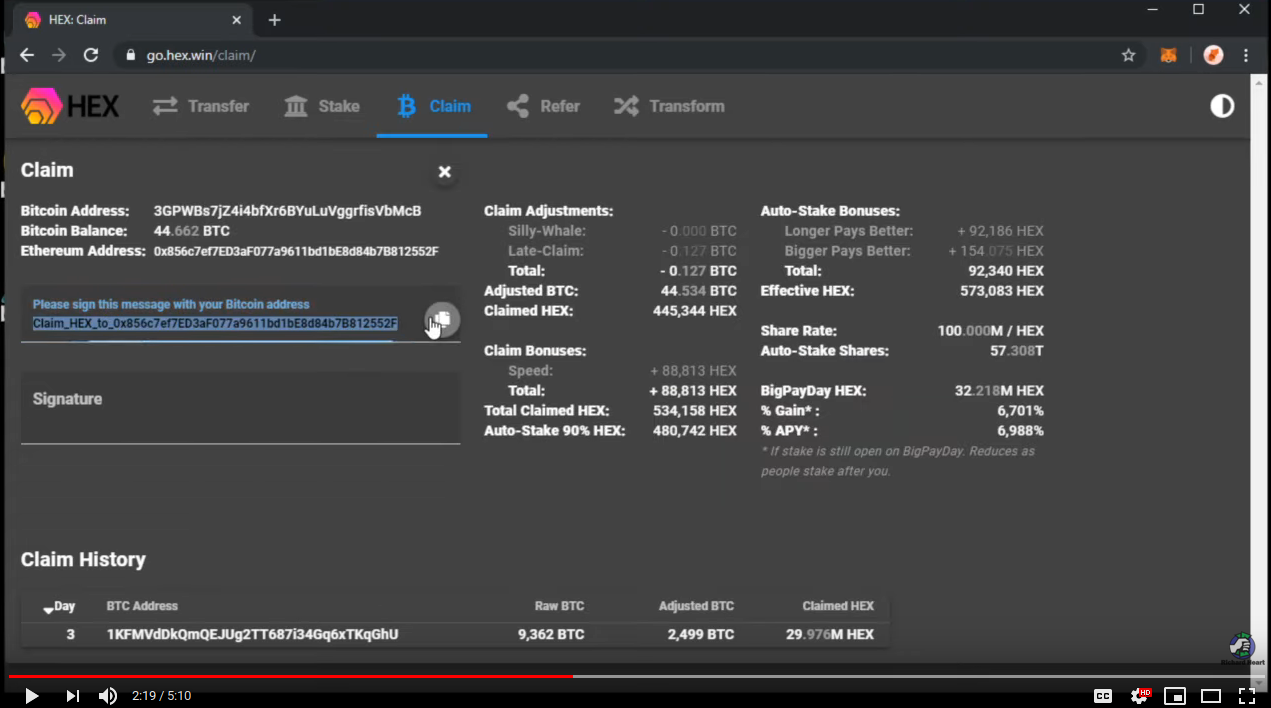Click the HEX logo
This screenshot has height=708, width=1271.
70,106
